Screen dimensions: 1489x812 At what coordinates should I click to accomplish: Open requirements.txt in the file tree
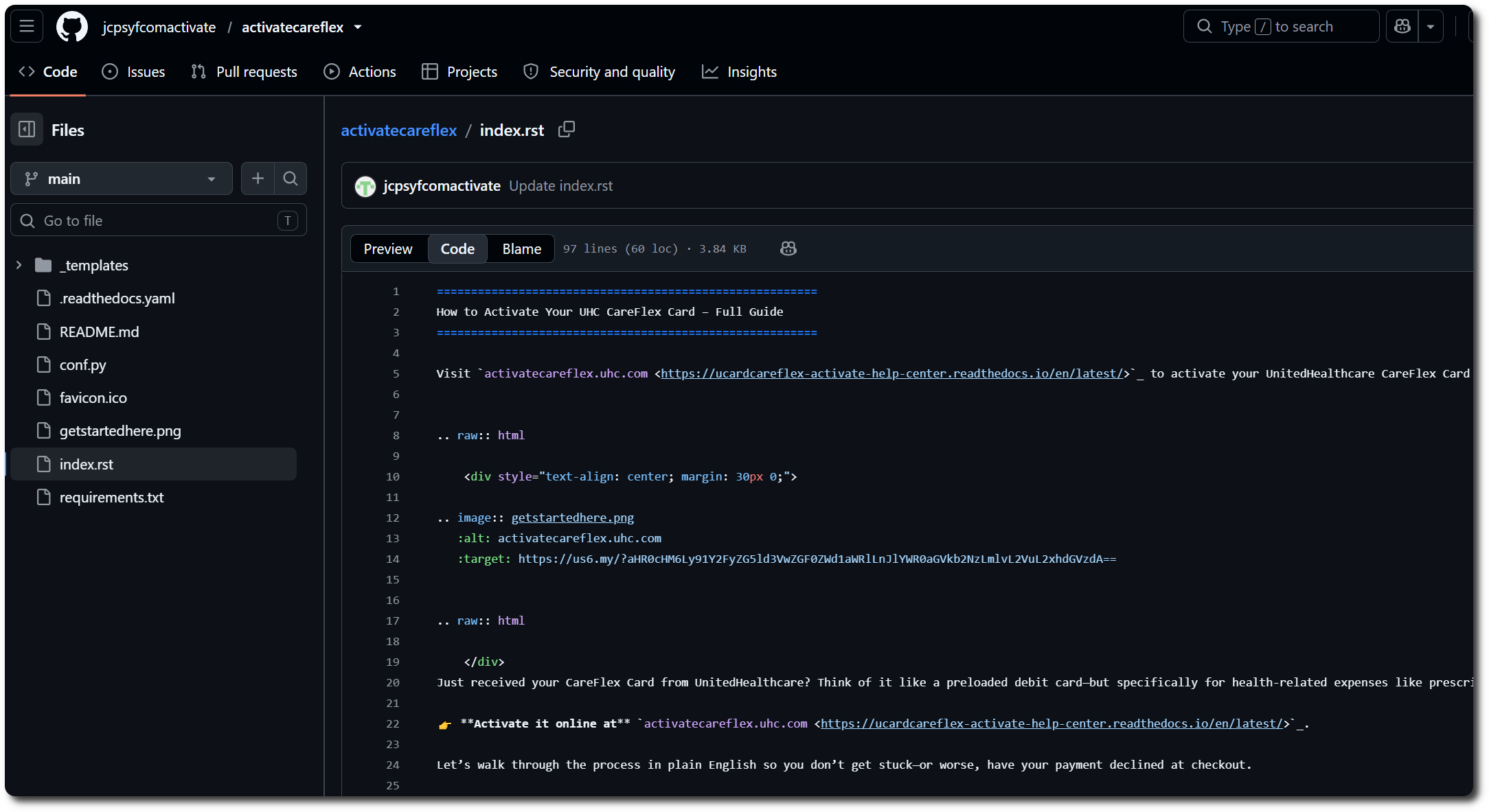pyautogui.click(x=111, y=497)
